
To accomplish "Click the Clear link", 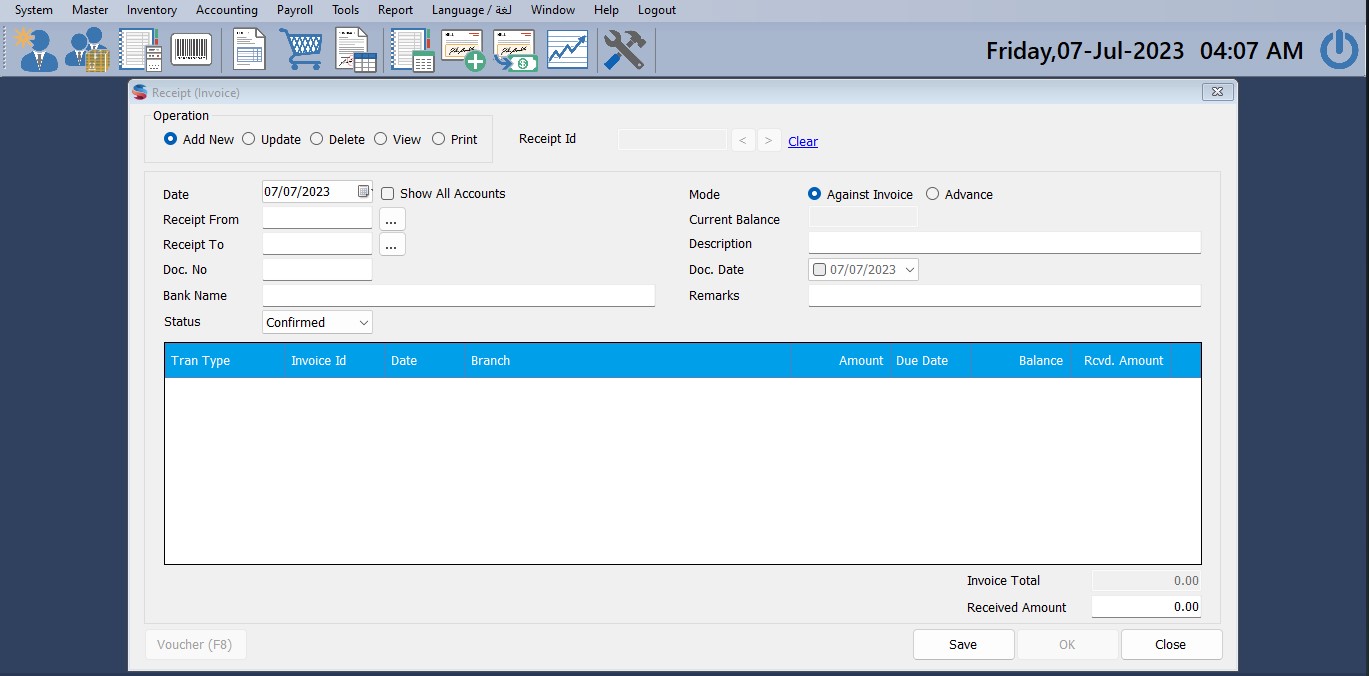I will point(803,142).
